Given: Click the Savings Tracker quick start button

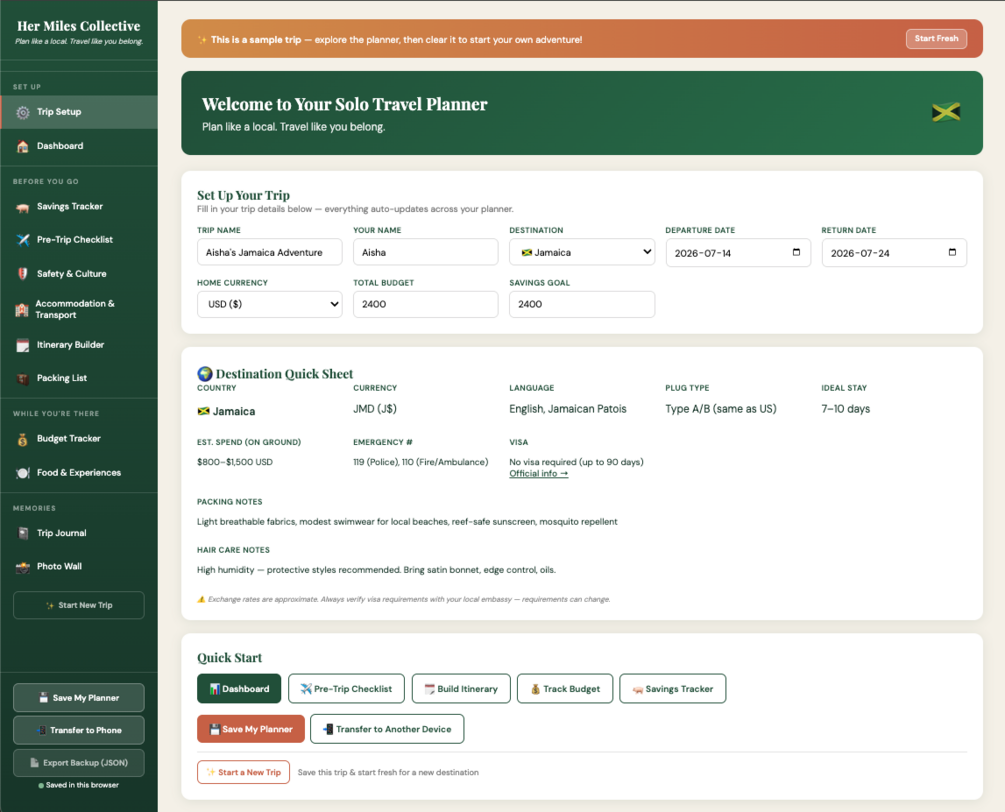Looking at the screenshot, I should pos(672,688).
